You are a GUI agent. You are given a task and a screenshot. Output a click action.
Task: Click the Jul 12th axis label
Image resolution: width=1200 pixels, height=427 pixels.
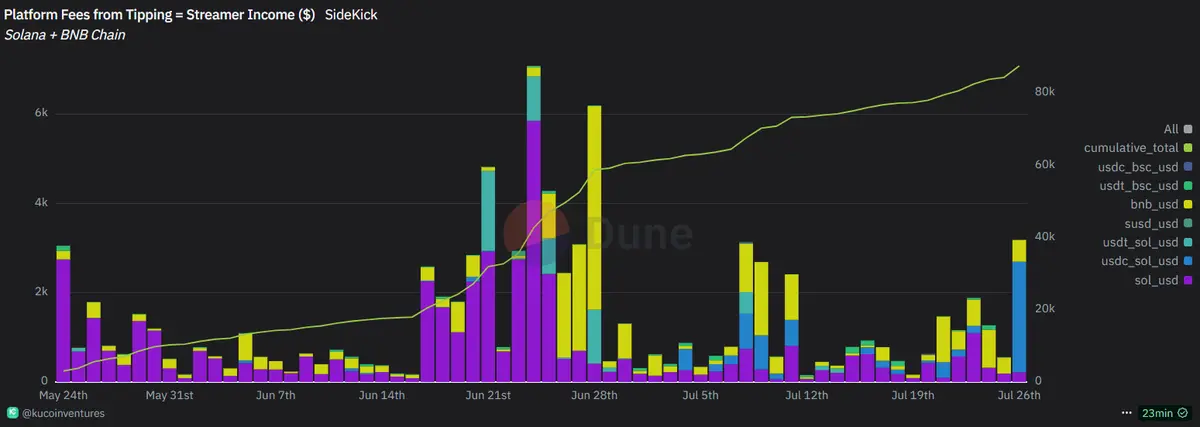tap(807, 396)
